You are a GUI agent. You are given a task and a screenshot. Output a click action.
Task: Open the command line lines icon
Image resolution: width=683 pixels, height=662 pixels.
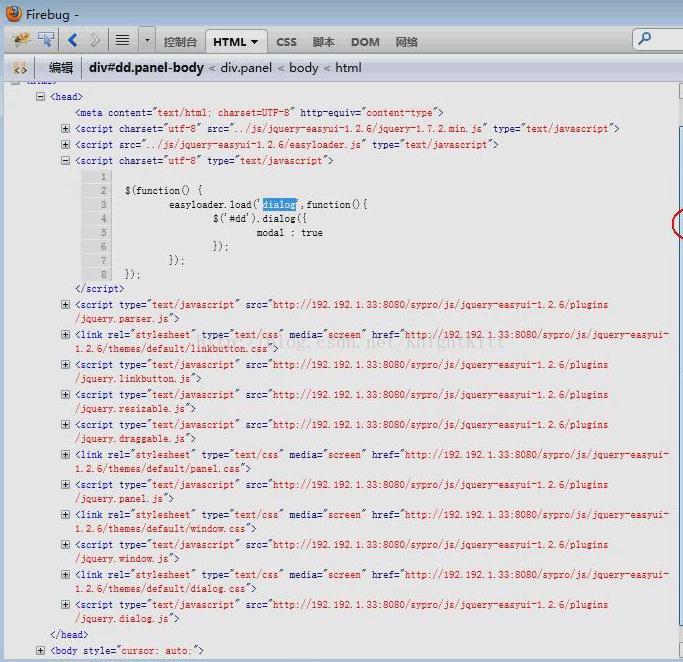click(122, 41)
